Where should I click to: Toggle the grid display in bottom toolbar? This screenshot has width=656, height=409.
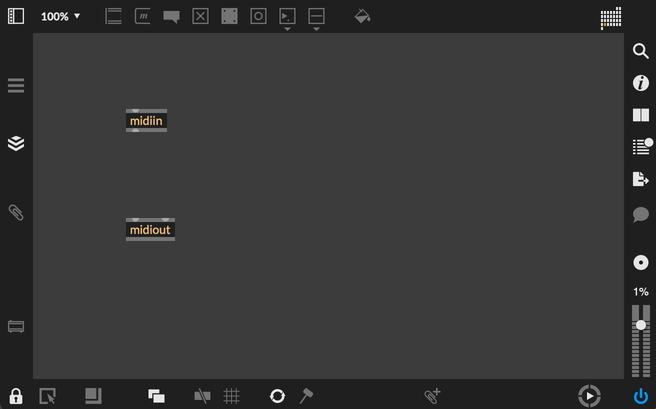231,396
